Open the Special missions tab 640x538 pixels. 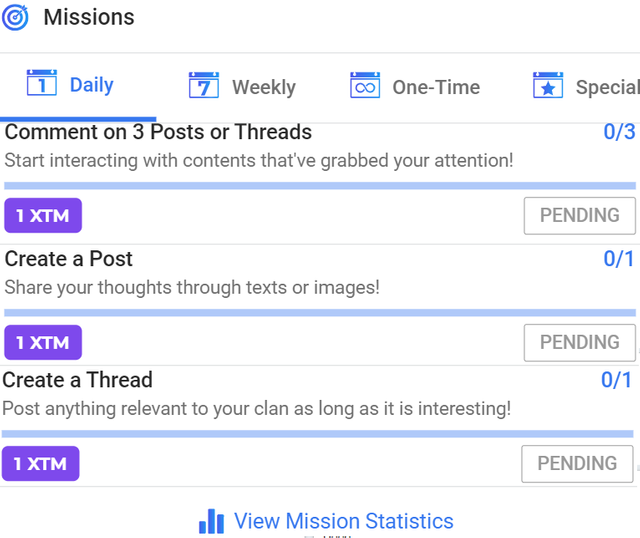pos(585,86)
